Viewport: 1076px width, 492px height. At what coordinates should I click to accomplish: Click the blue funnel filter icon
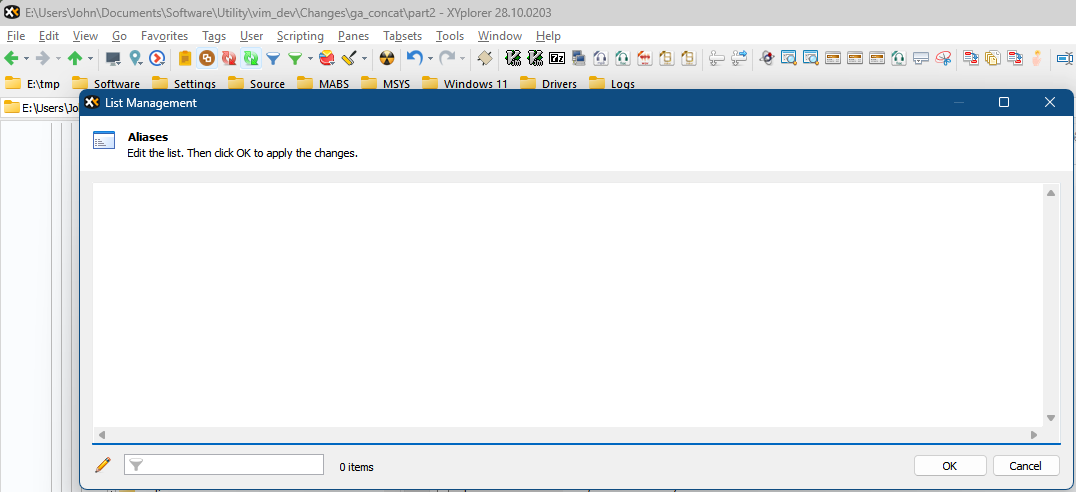click(272, 58)
